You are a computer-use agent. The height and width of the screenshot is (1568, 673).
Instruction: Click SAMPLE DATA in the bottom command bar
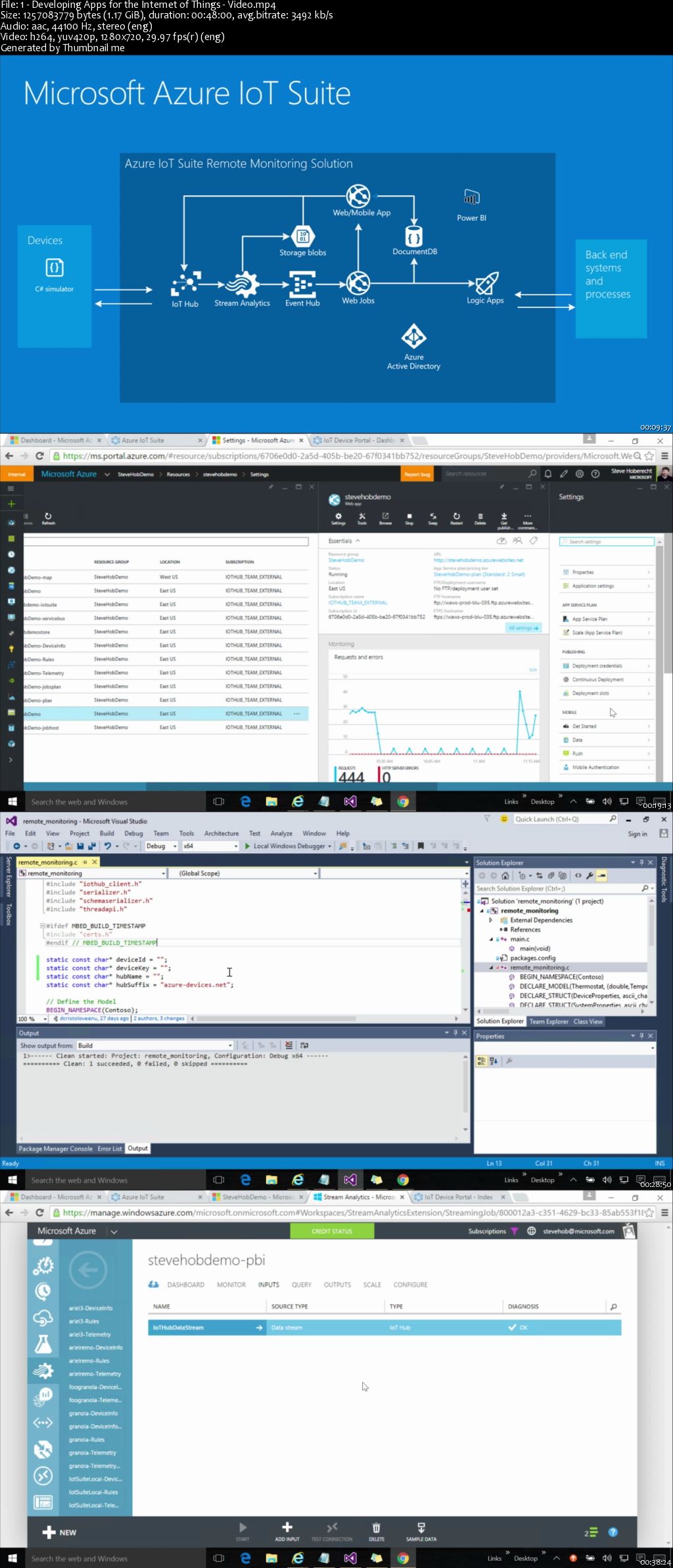[421, 1532]
